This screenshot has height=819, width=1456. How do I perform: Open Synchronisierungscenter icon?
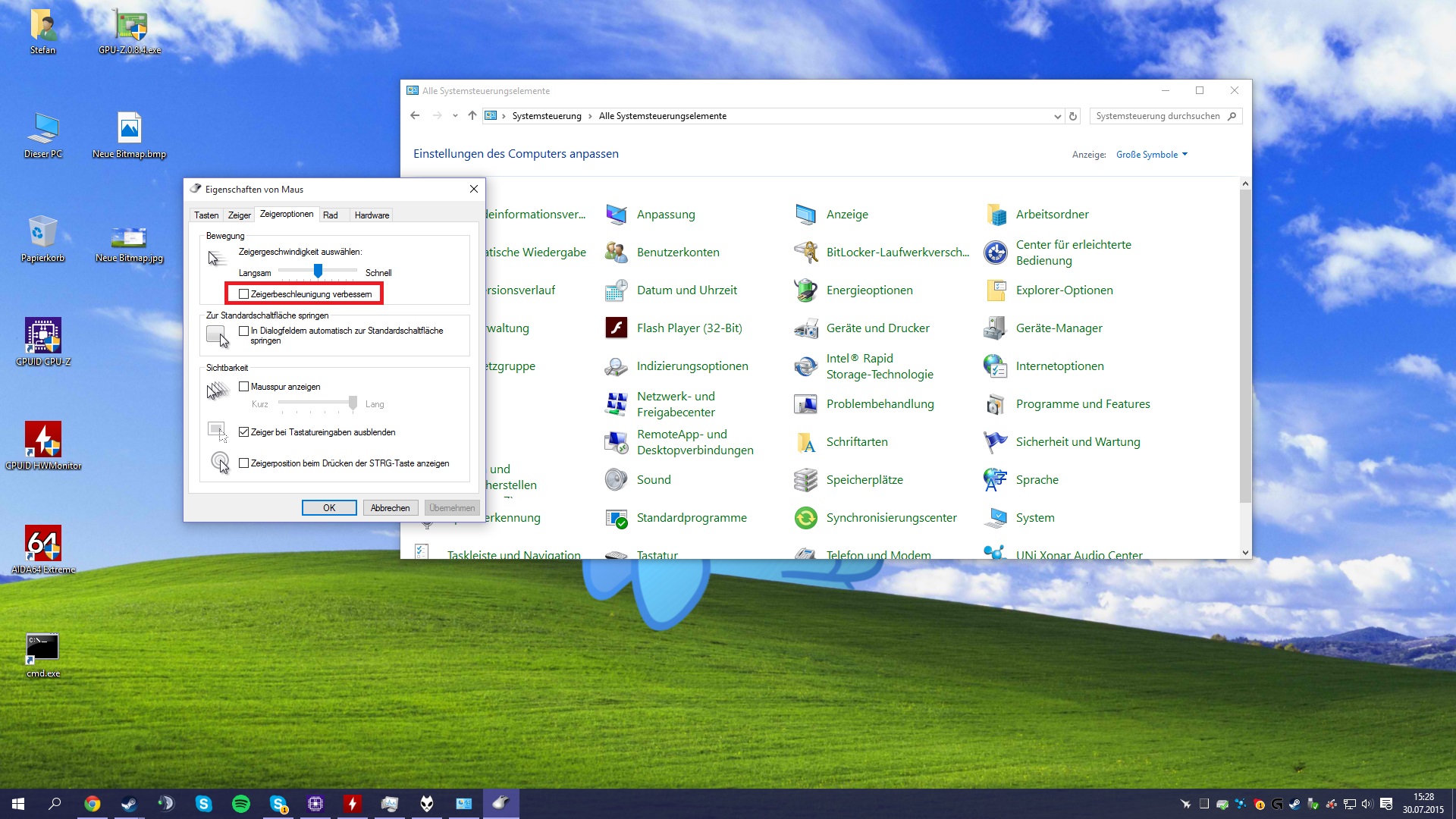[x=805, y=518]
